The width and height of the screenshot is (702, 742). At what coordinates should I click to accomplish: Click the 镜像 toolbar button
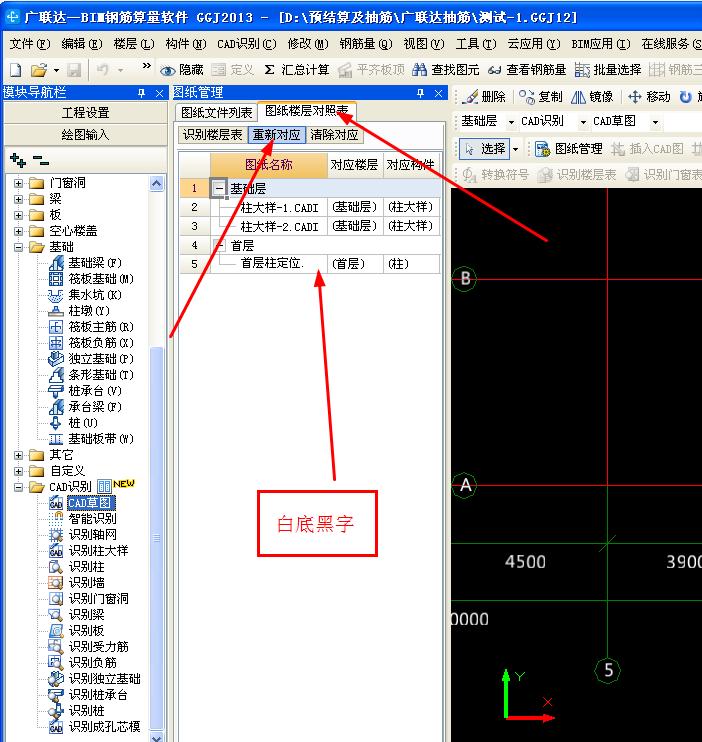click(592, 97)
